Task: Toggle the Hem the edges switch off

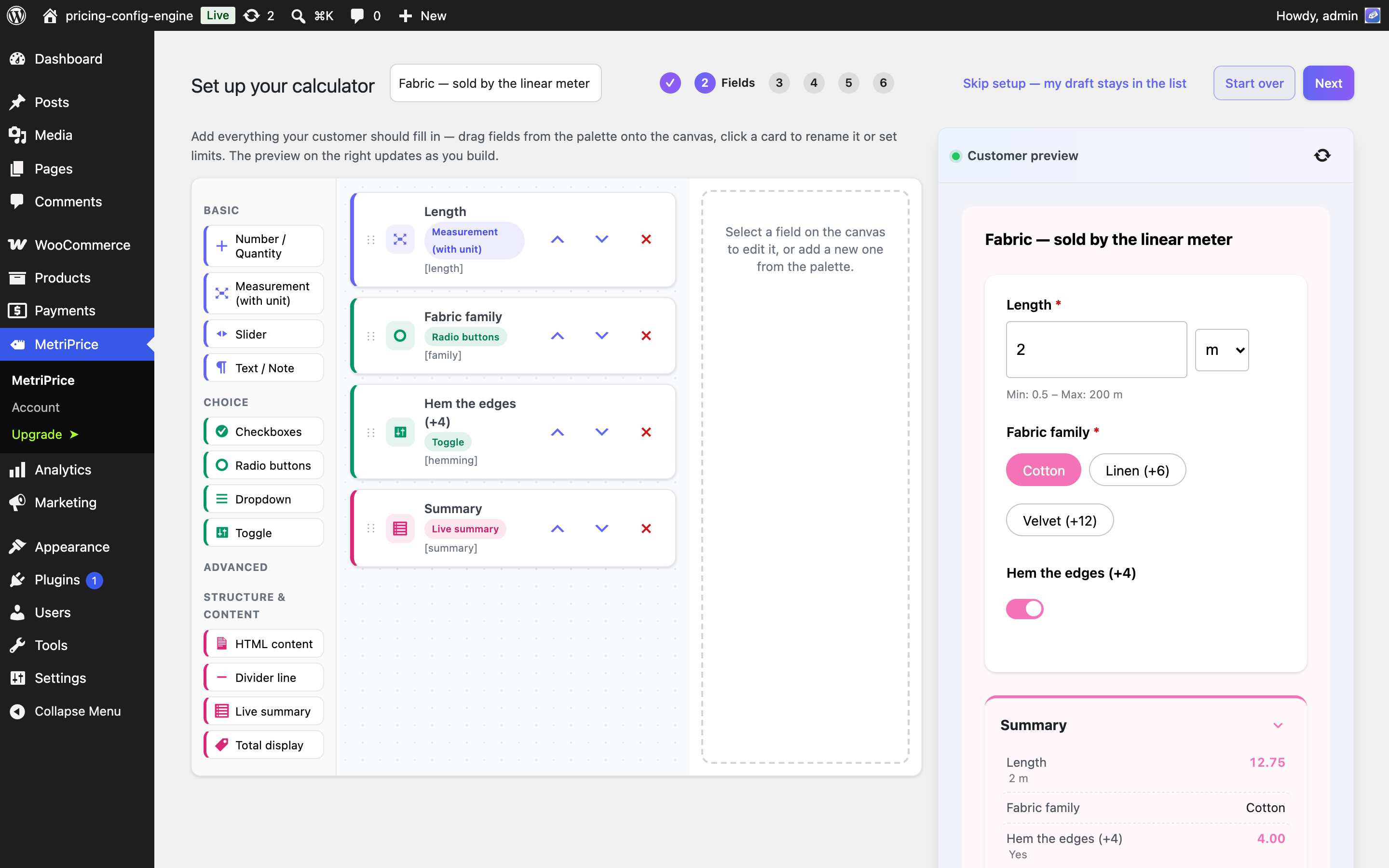Action: (1024, 609)
